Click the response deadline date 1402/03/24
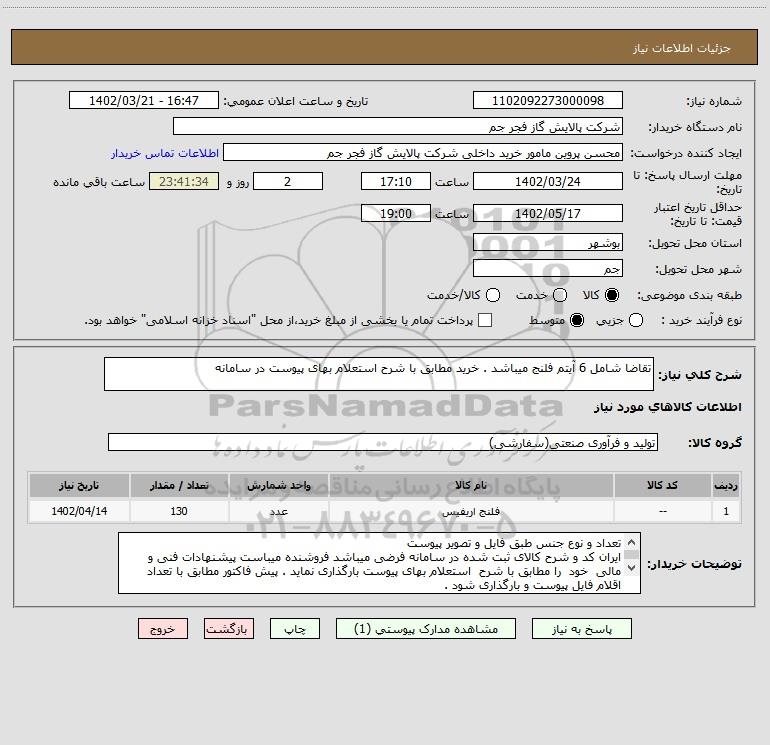The width and height of the screenshot is (770, 745). [x=548, y=181]
